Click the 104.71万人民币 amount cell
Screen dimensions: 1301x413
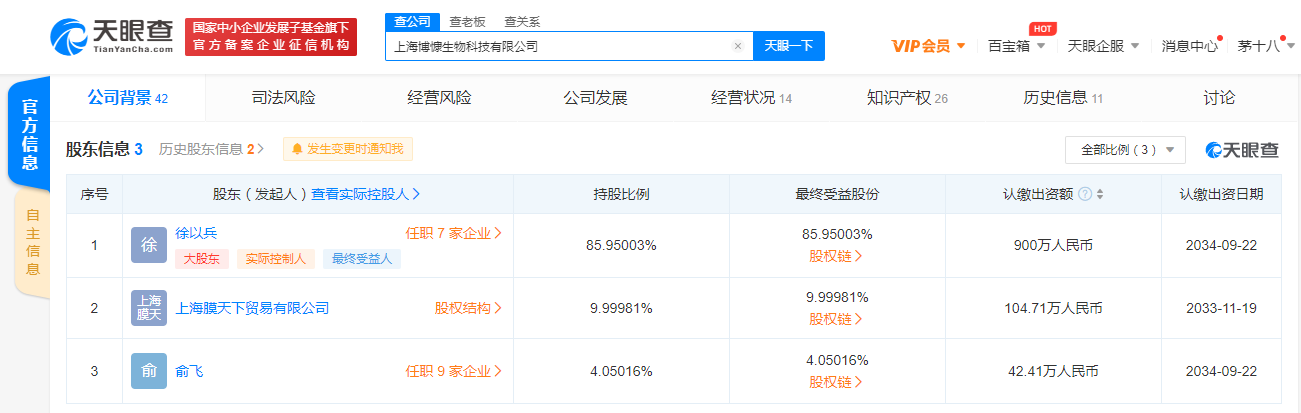pyautogui.click(x=1053, y=308)
